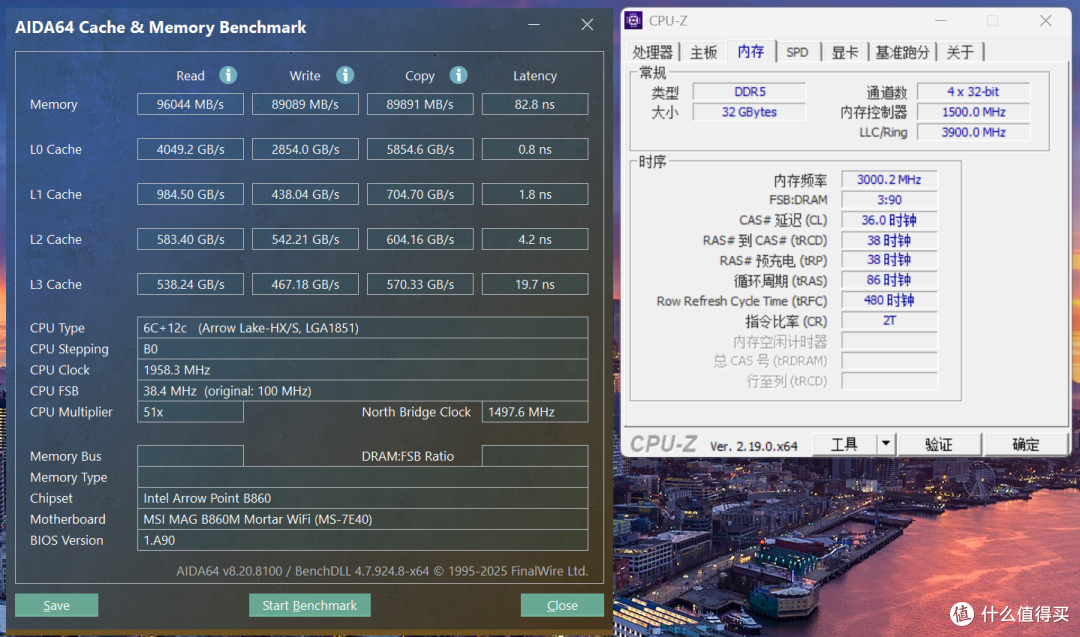
Task: Click the tRAS value 86 时钟
Action: click(x=889, y=280)
